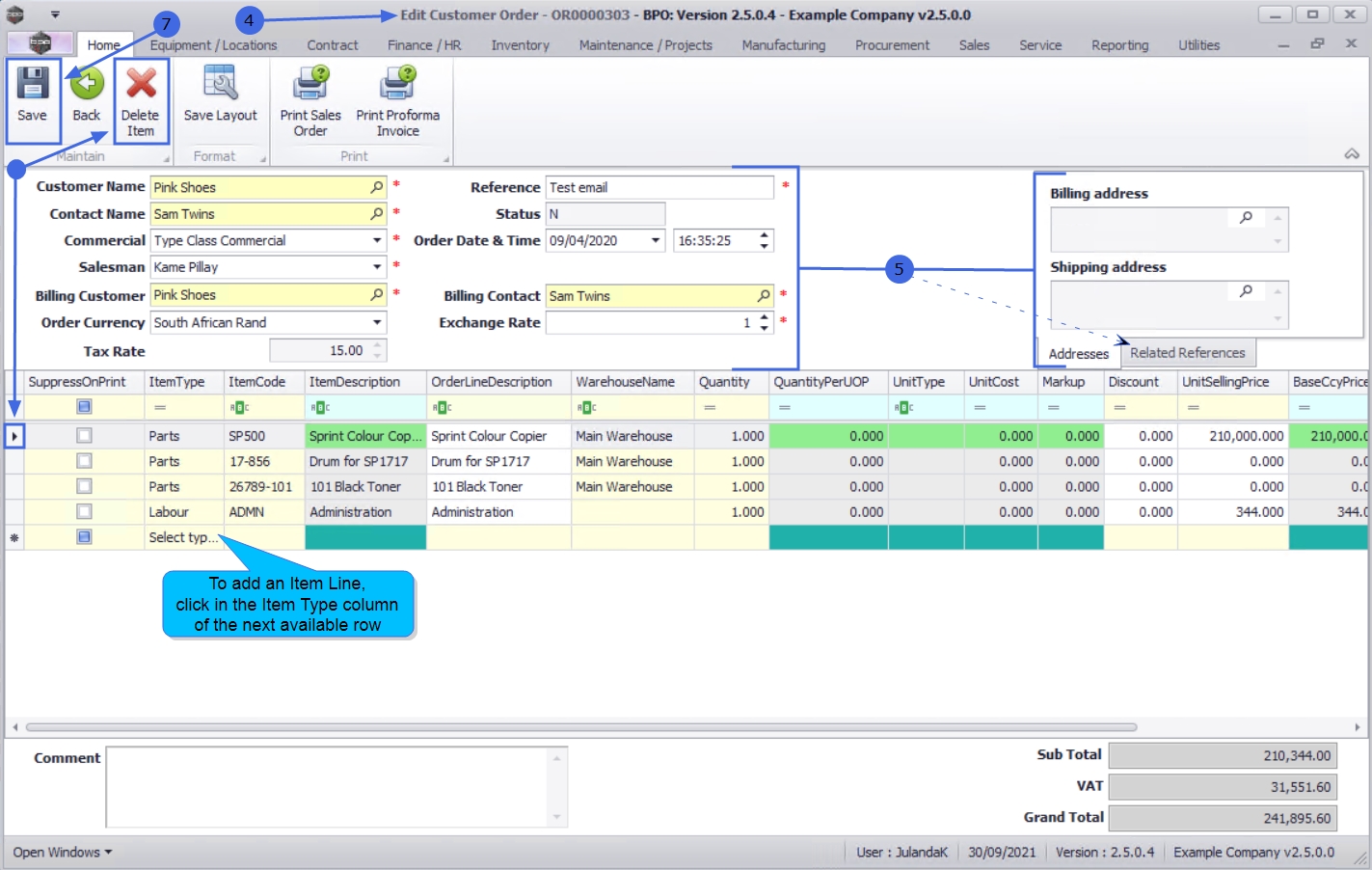This screenshot has height=870, width=1372.
Task: Click inside the Comment text box
Action: [x=328, y=786]
